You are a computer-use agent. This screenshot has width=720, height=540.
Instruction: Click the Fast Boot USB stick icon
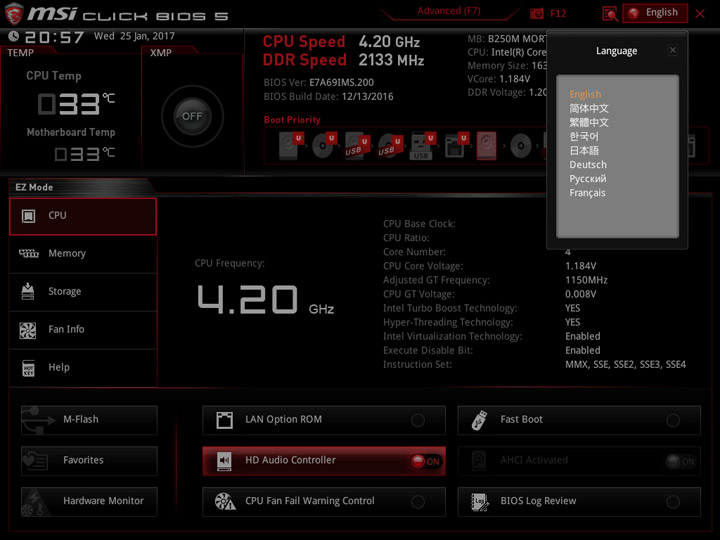[479, 420]
